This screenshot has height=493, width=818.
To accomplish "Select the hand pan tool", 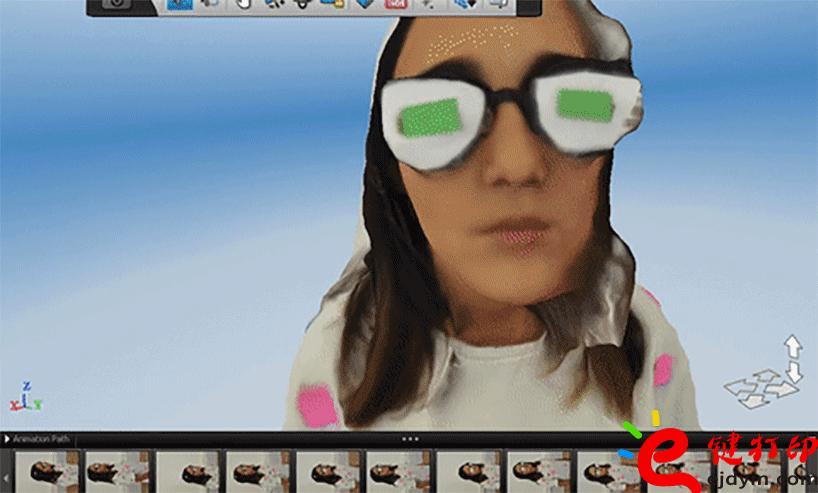I will point(242,5).
